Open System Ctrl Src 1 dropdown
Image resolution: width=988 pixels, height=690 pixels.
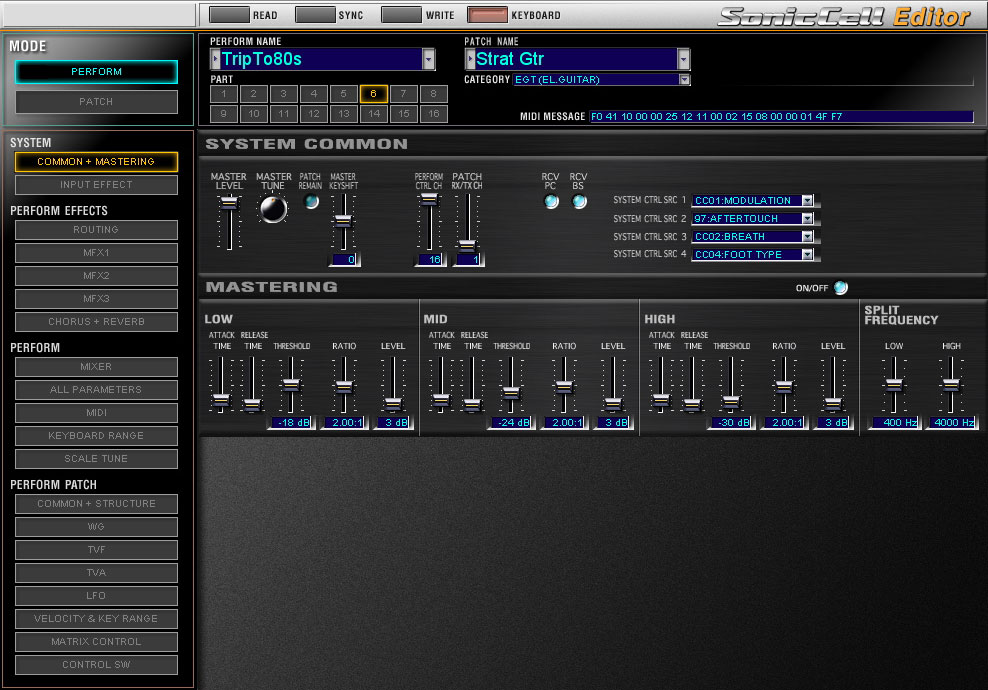pos(807,200)
